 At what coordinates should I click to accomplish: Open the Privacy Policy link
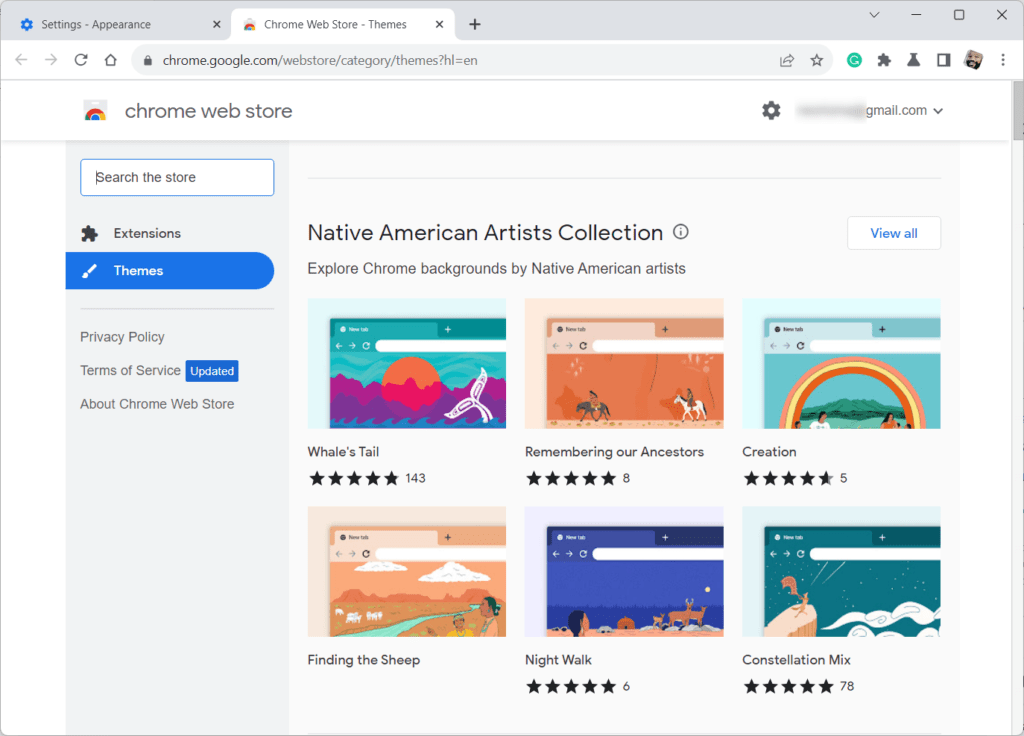coord(122,337)
